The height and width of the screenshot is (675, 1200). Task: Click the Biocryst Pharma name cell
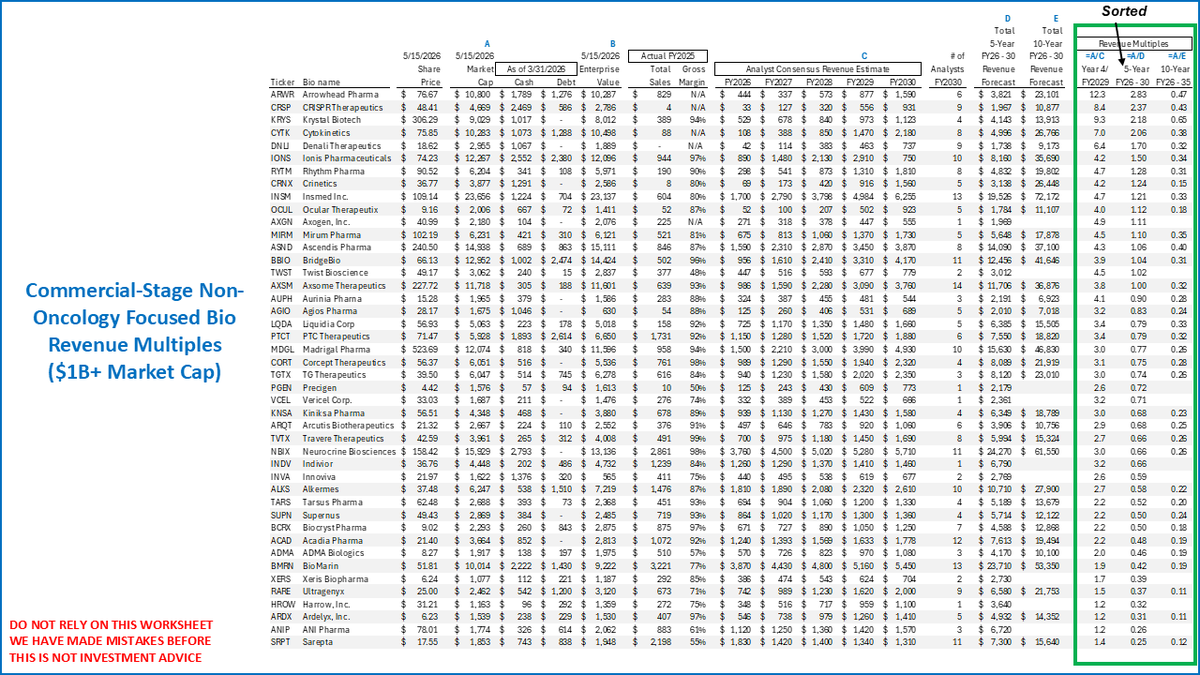click(334, 527)
